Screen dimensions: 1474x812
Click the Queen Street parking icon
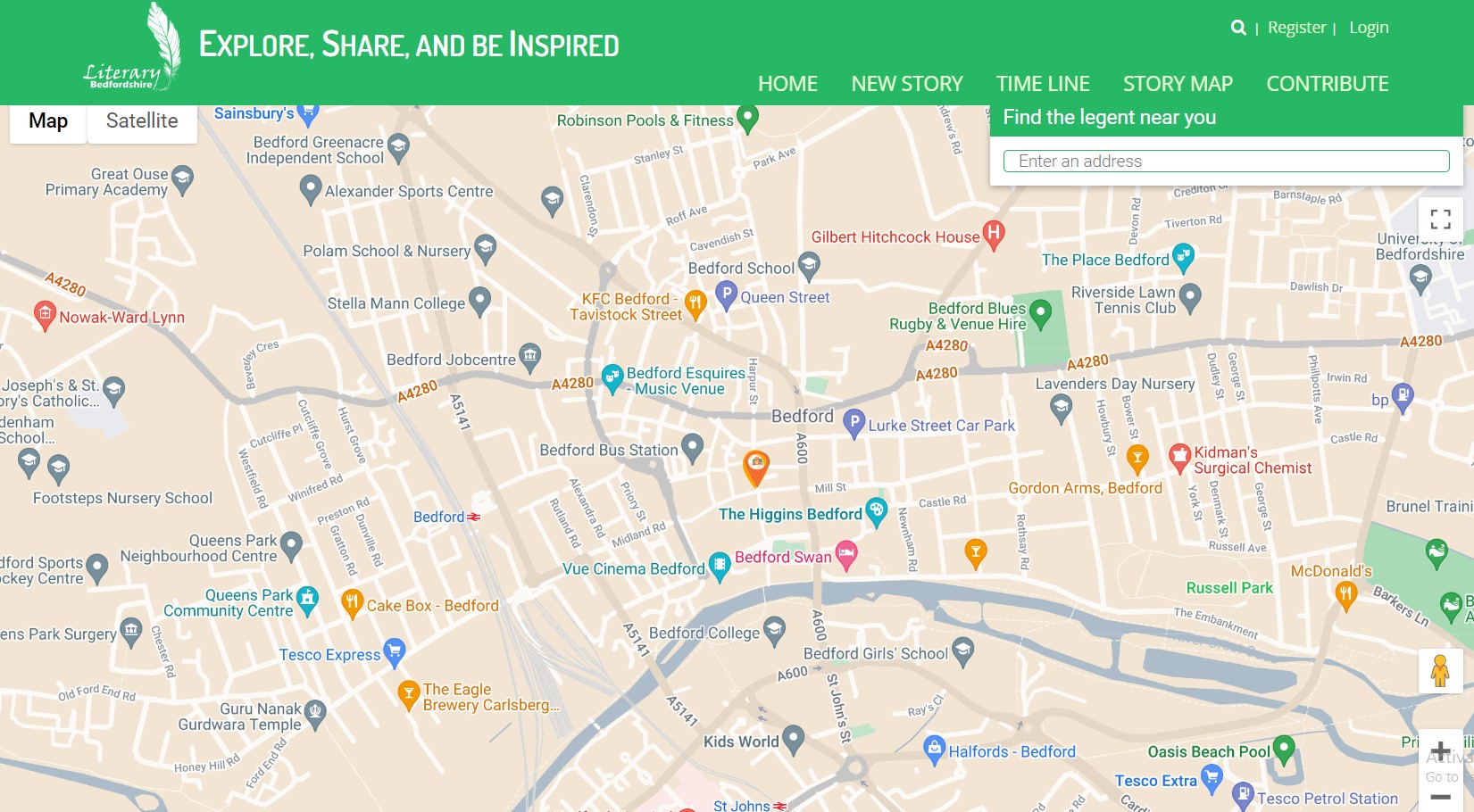726,295
